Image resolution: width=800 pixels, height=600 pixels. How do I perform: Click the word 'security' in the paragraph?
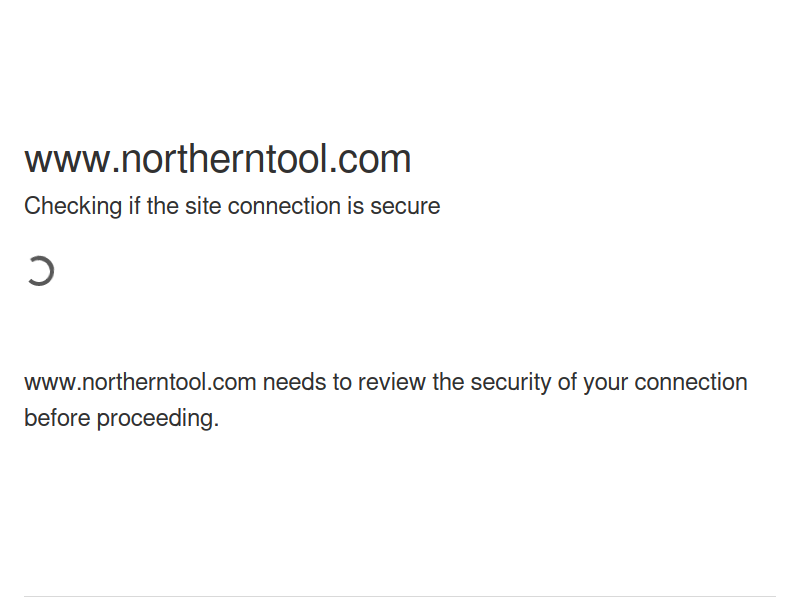tap(511, 383)
